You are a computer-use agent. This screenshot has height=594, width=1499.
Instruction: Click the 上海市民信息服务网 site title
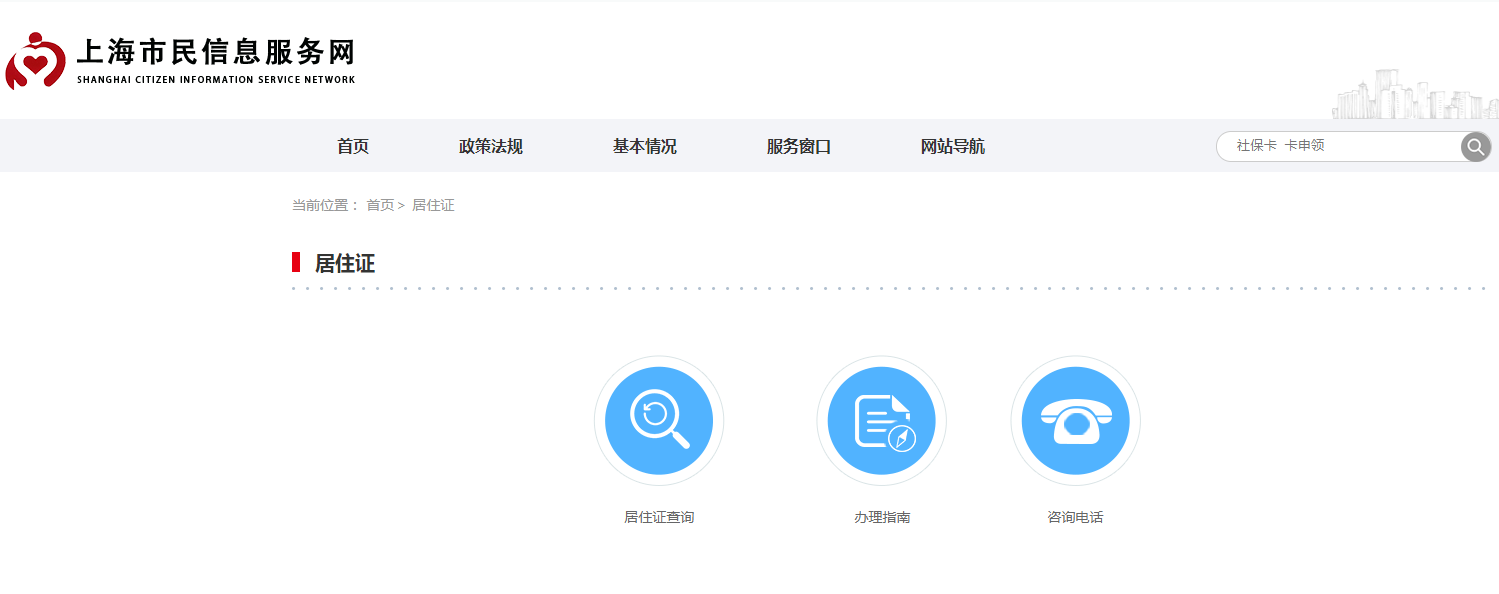point(216,52)
